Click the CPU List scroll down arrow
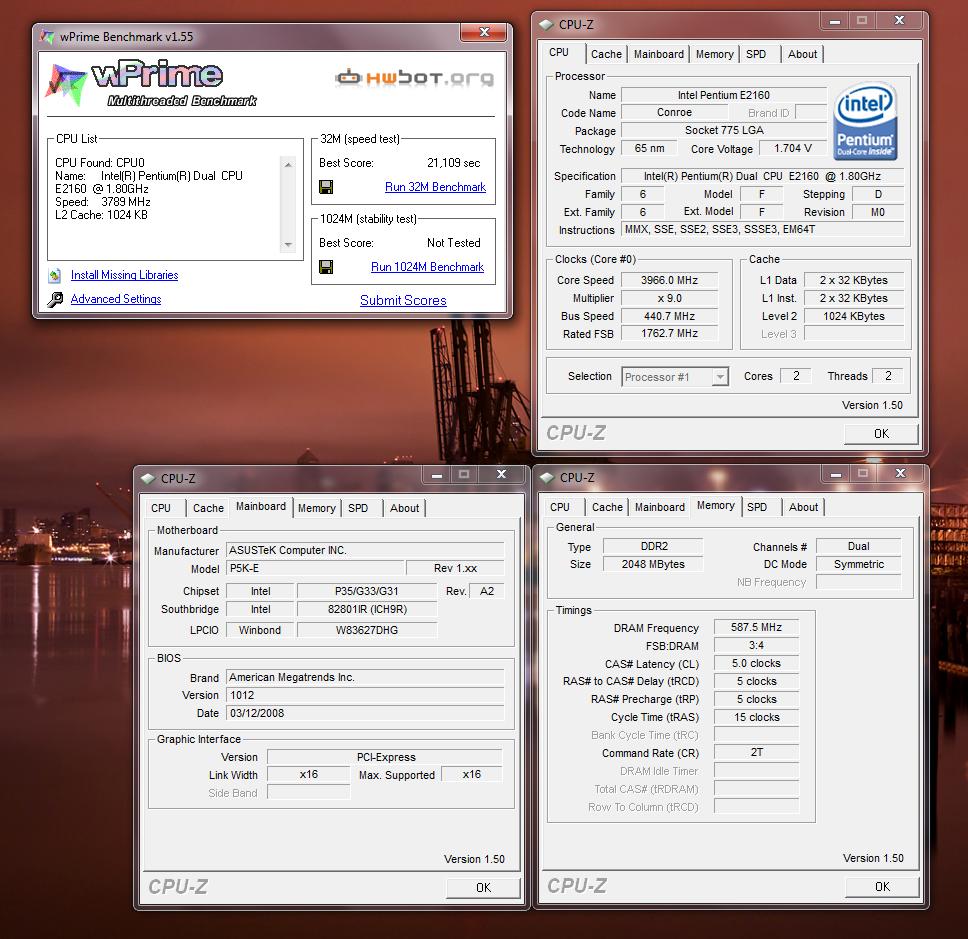Image resolution: width=968 pixels, height=939 pixels. (x=288, y=245)
